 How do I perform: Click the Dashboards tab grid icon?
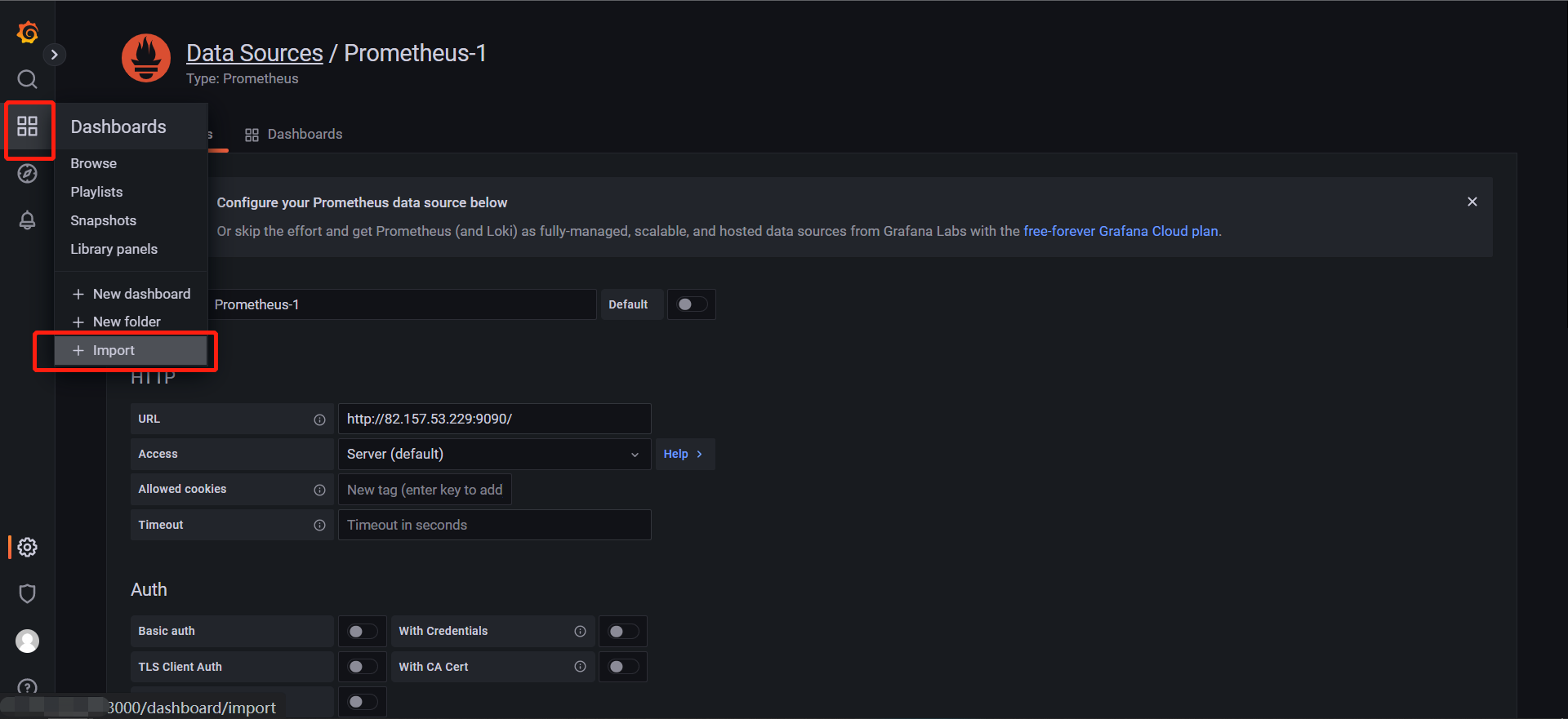(x=252, y=135)
